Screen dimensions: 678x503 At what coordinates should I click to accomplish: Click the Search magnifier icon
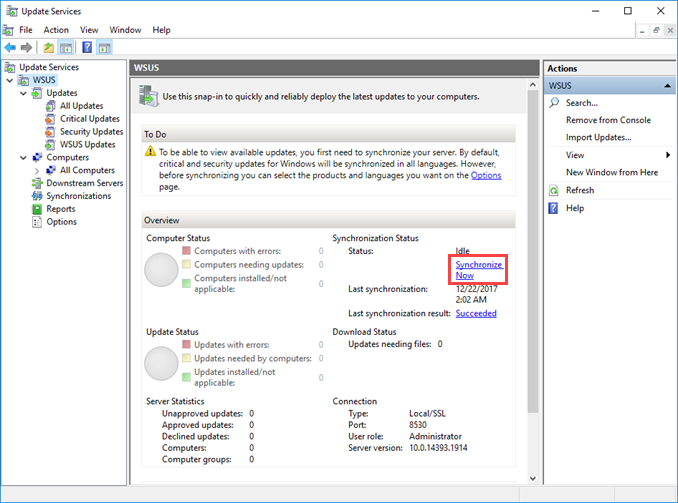[554, 103]
